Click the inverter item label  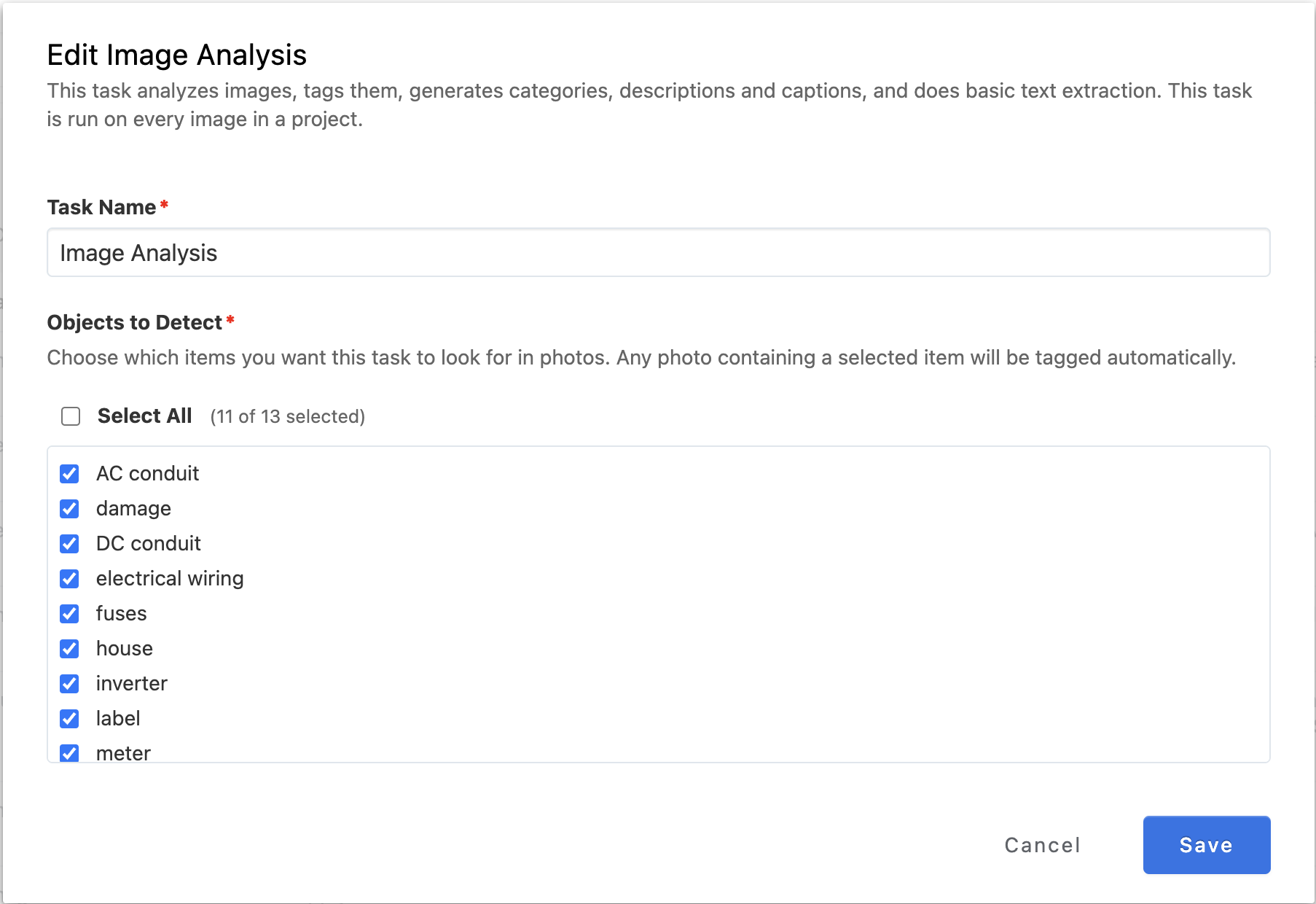131,684
